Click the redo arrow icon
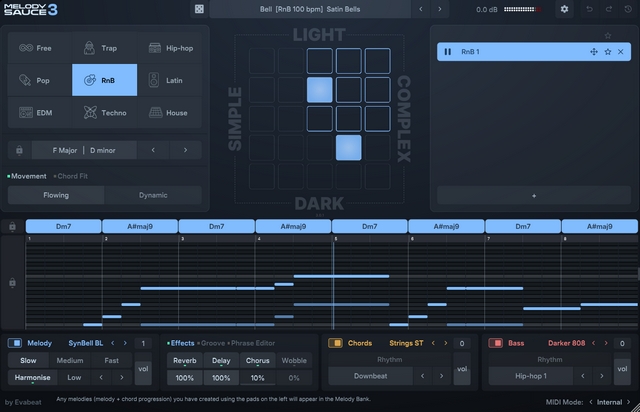The height and width of the screenshot is (412, 640). [609, 9]
